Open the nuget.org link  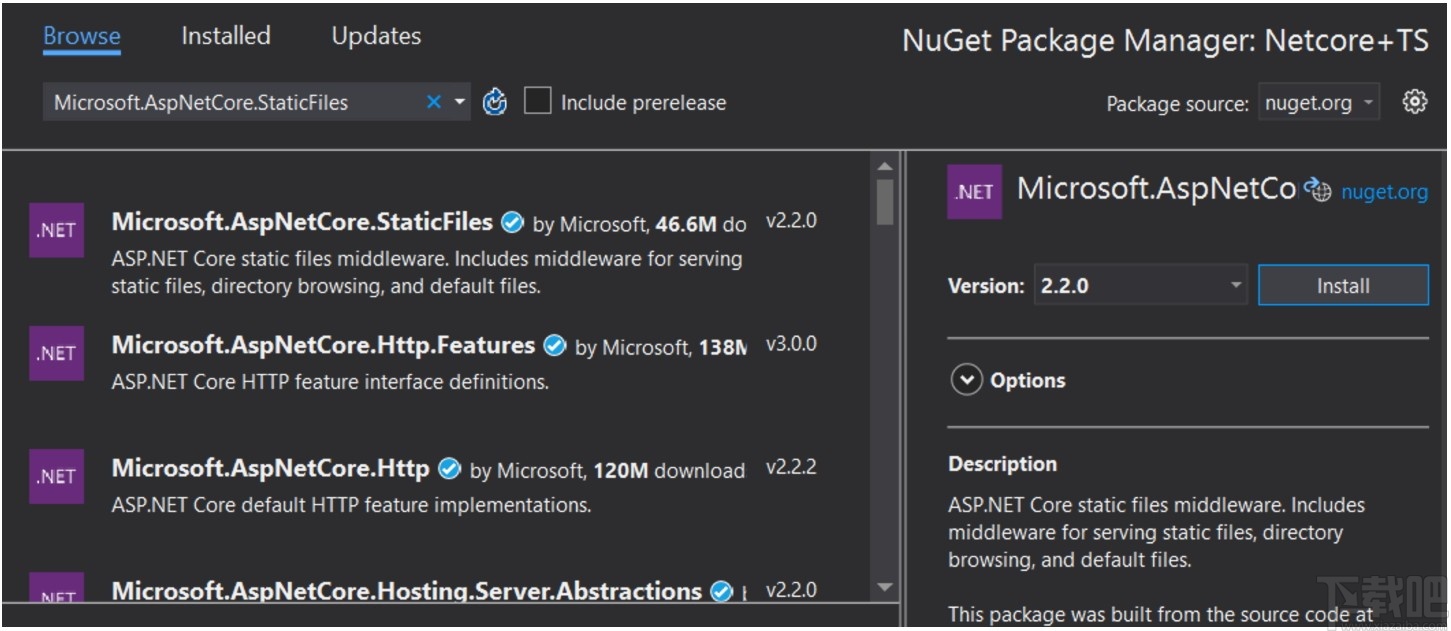1384,191
